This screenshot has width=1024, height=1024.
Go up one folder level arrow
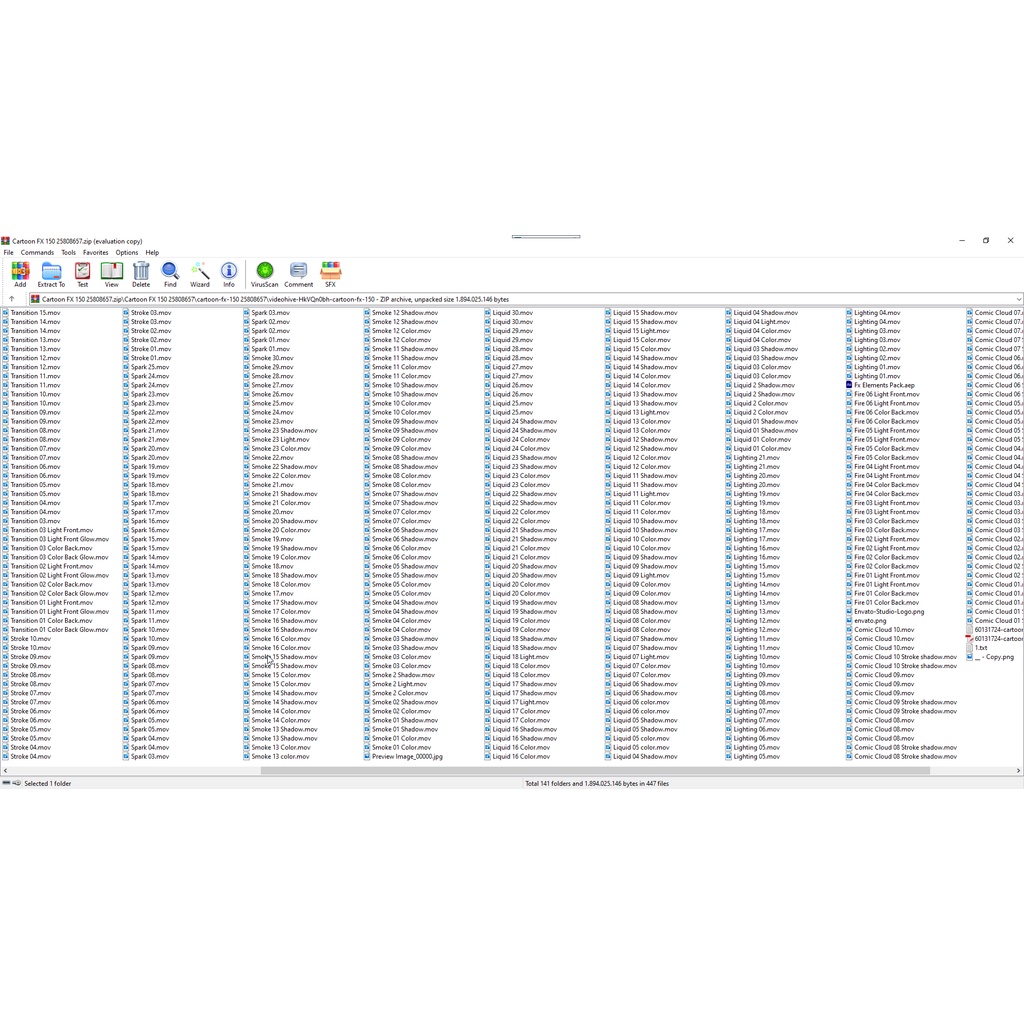(12, 299)
